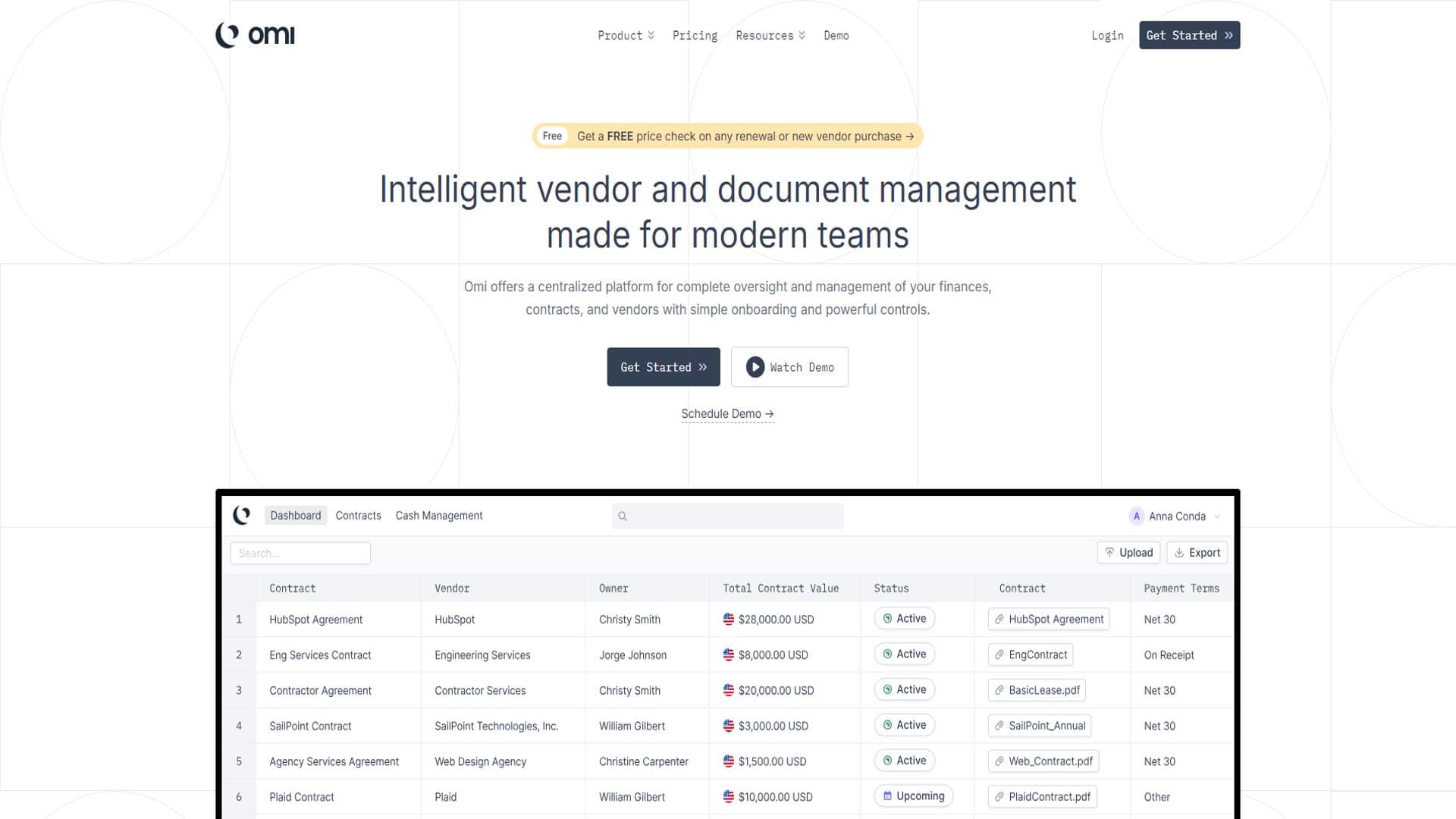Image resolution: width=1456 pixels, height=819 pixels.
Task: Click the US flag icon beside $10,000.00 USD
Action: (x=729, y=796)
